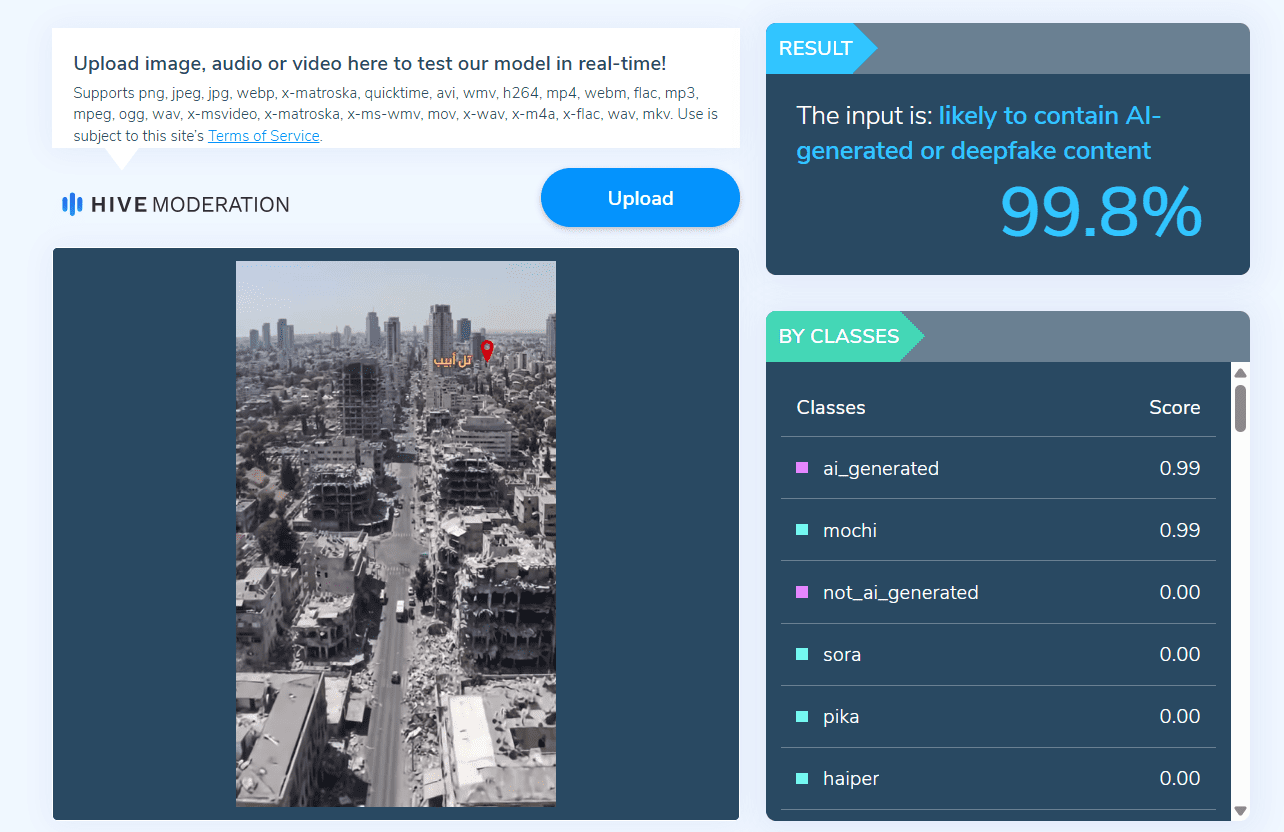The height and width of the screenshot is (832, 1284).
Task: Open the Terms of Service link
Action: [x=264, y=136]
